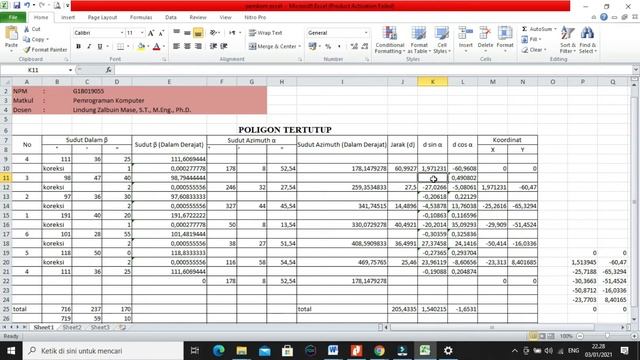Expand the Clear dropdown in Editing group

(545, 50)
